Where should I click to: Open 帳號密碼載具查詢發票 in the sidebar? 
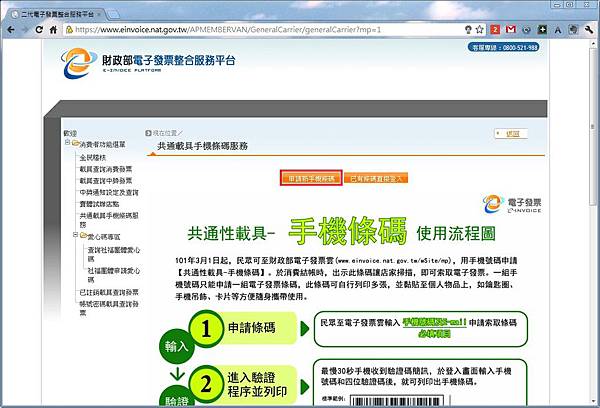[x=109, y=308]
